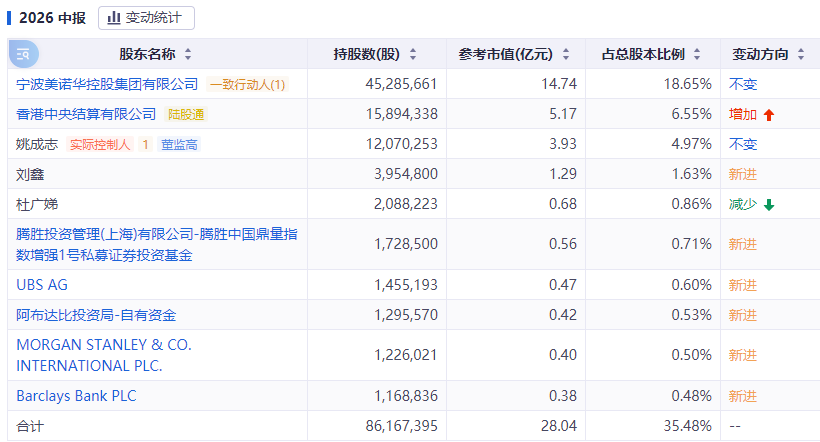Click 减少 in 杜广娣 row
The width and height of the screenshot is (820, 442).
coord(743,204)
